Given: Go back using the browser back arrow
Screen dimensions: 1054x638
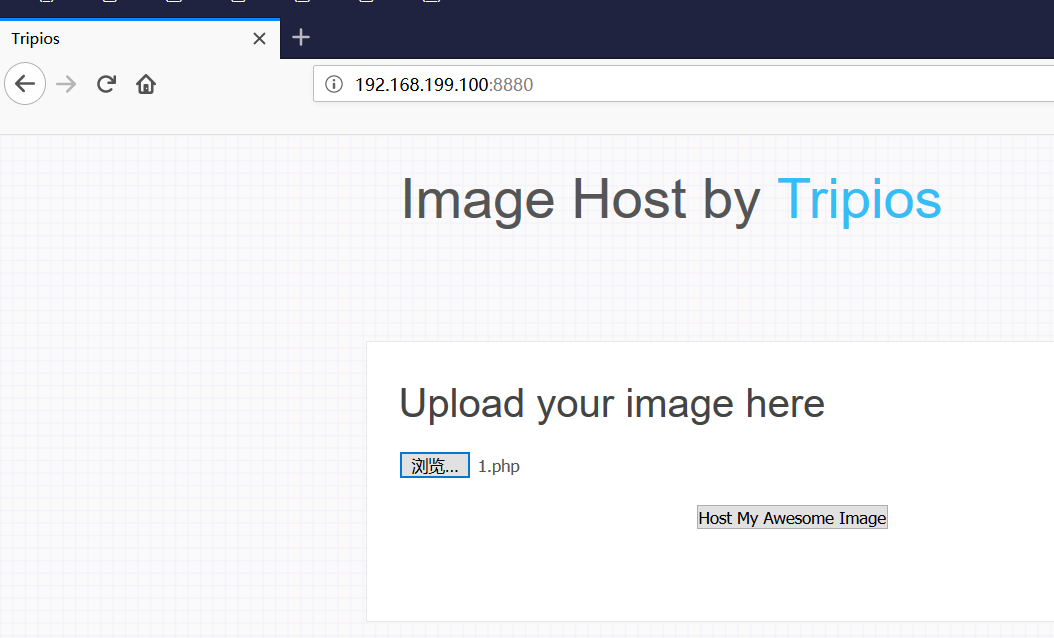Looking at the screenshot, I should point(25,83).
